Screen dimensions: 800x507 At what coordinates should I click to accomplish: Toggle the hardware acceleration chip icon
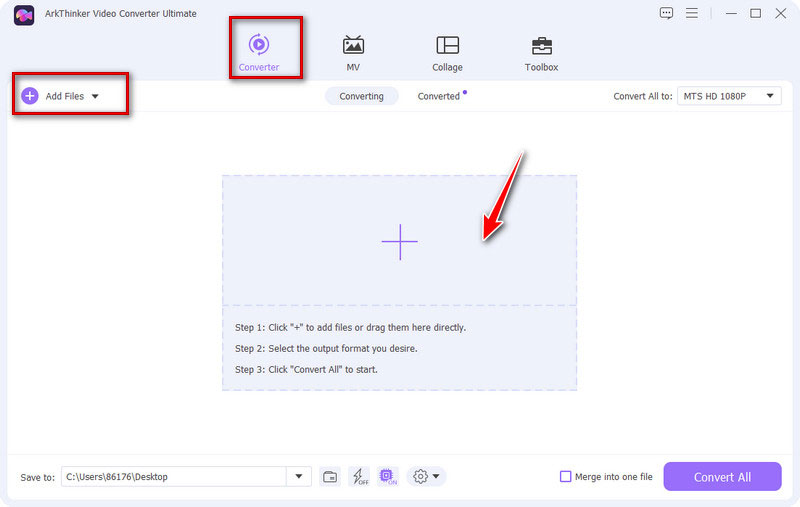pyautogui.click(x=388, y=476)
